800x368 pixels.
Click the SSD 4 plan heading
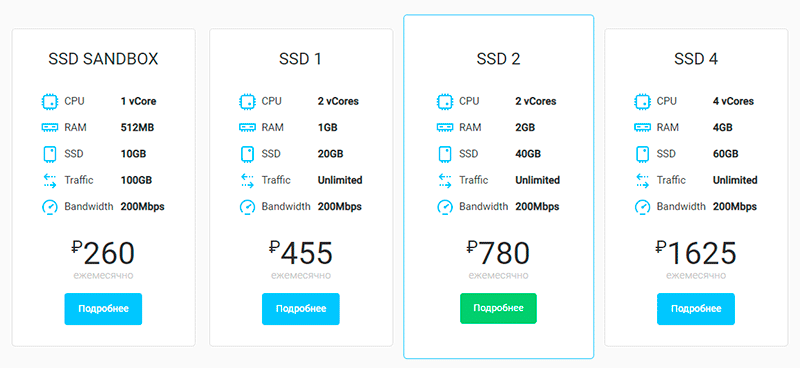tap(696, 59)
